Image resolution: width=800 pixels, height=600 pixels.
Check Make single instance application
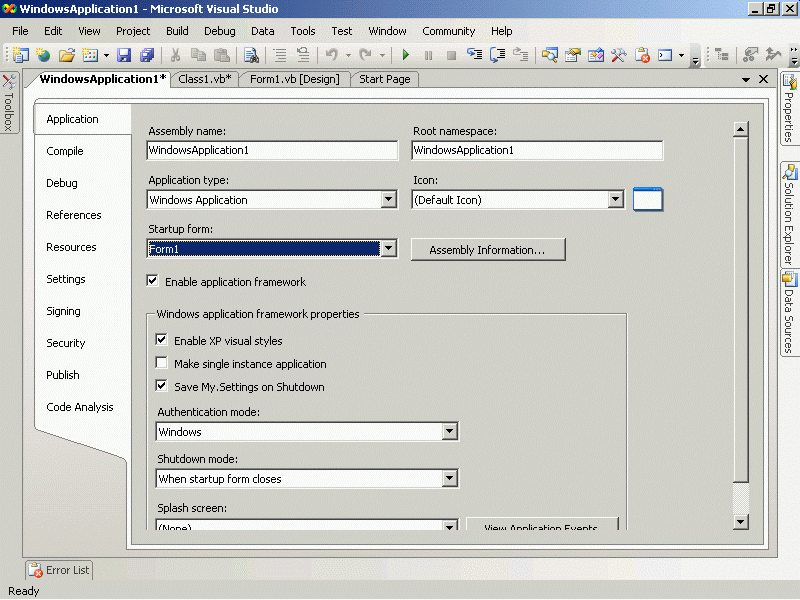162,363
